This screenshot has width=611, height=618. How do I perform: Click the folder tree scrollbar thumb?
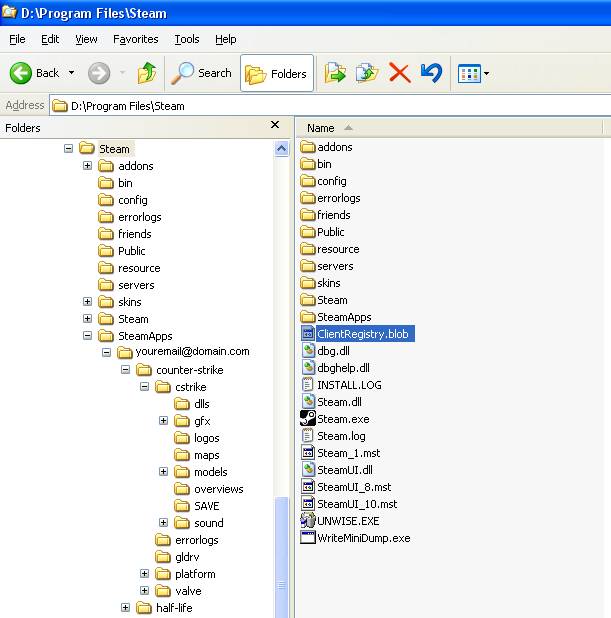(281, 557)
